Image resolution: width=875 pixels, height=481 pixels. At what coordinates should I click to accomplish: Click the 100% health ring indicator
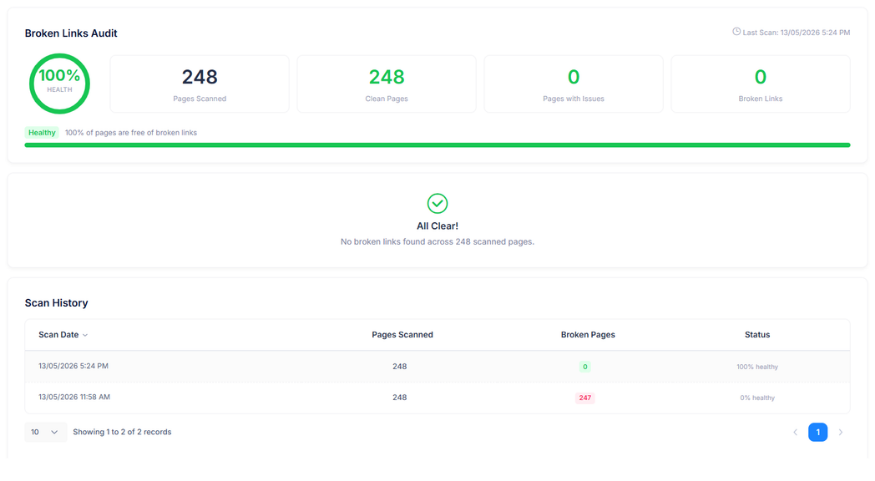pyautogui.click(x=59, y=84)
